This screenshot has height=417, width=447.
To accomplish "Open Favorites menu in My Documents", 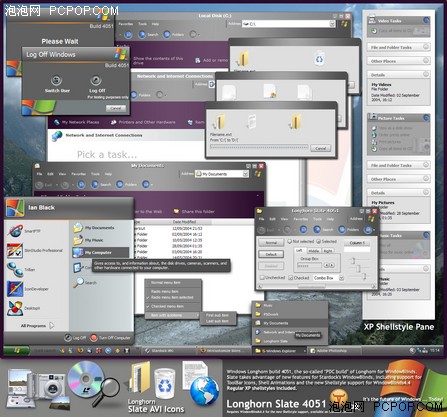I will (78, 174).
